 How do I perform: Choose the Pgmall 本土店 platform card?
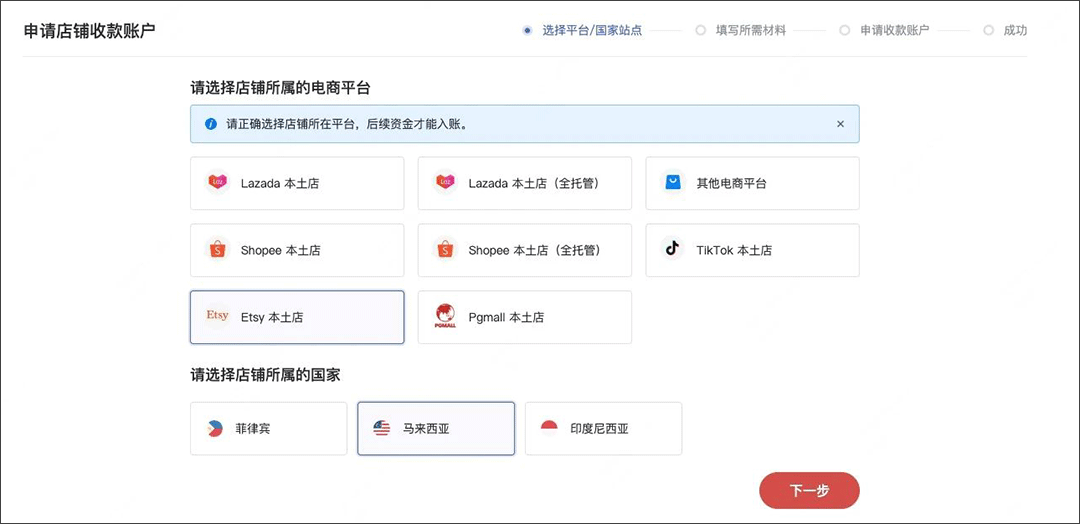525,317
